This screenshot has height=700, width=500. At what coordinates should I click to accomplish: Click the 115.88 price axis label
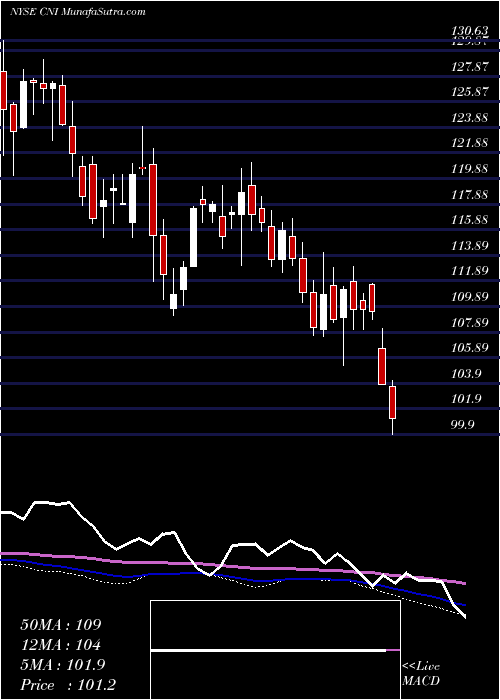point(469,220)
